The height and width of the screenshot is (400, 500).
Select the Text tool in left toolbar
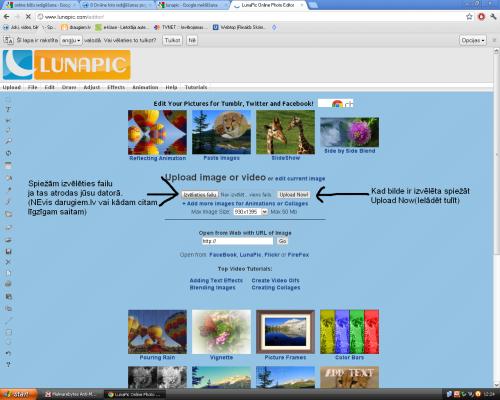click(x=8, y=109)
